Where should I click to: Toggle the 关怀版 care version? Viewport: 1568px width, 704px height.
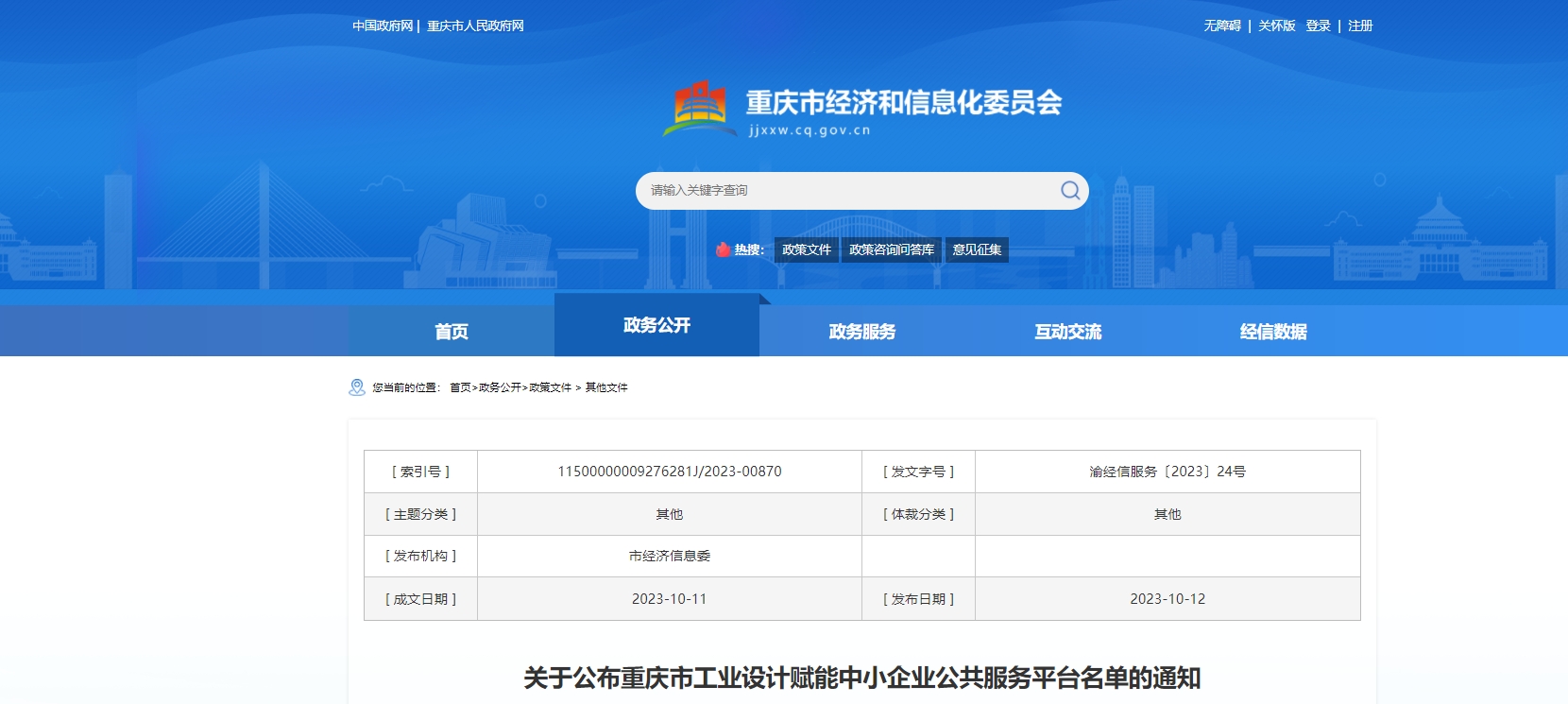[1276, 26]
